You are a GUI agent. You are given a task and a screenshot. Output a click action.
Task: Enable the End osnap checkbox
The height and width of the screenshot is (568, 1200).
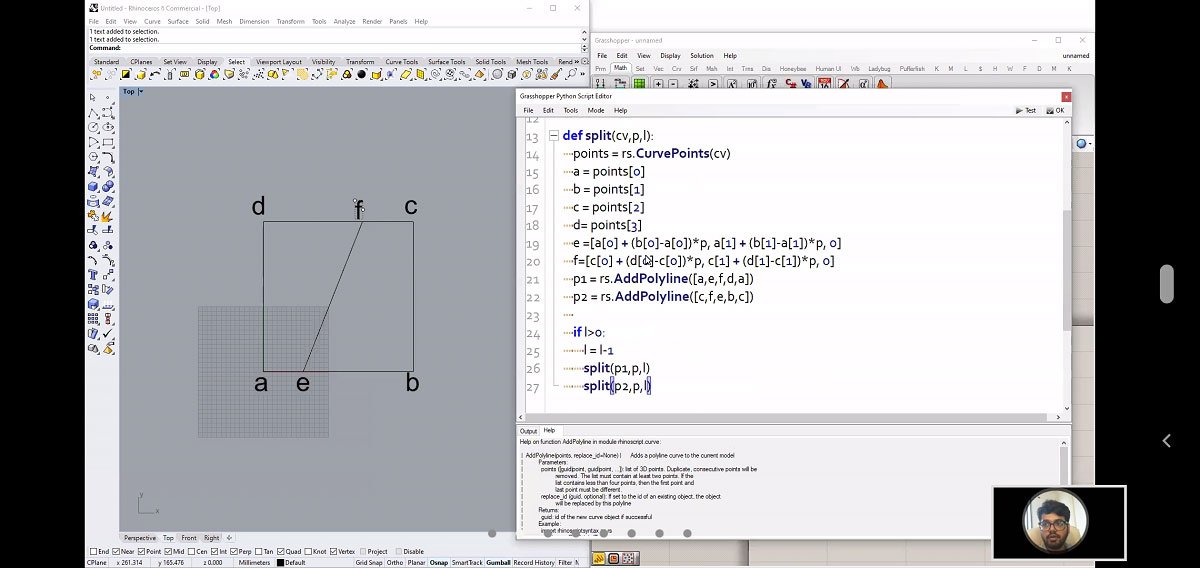tap(93, 551)
